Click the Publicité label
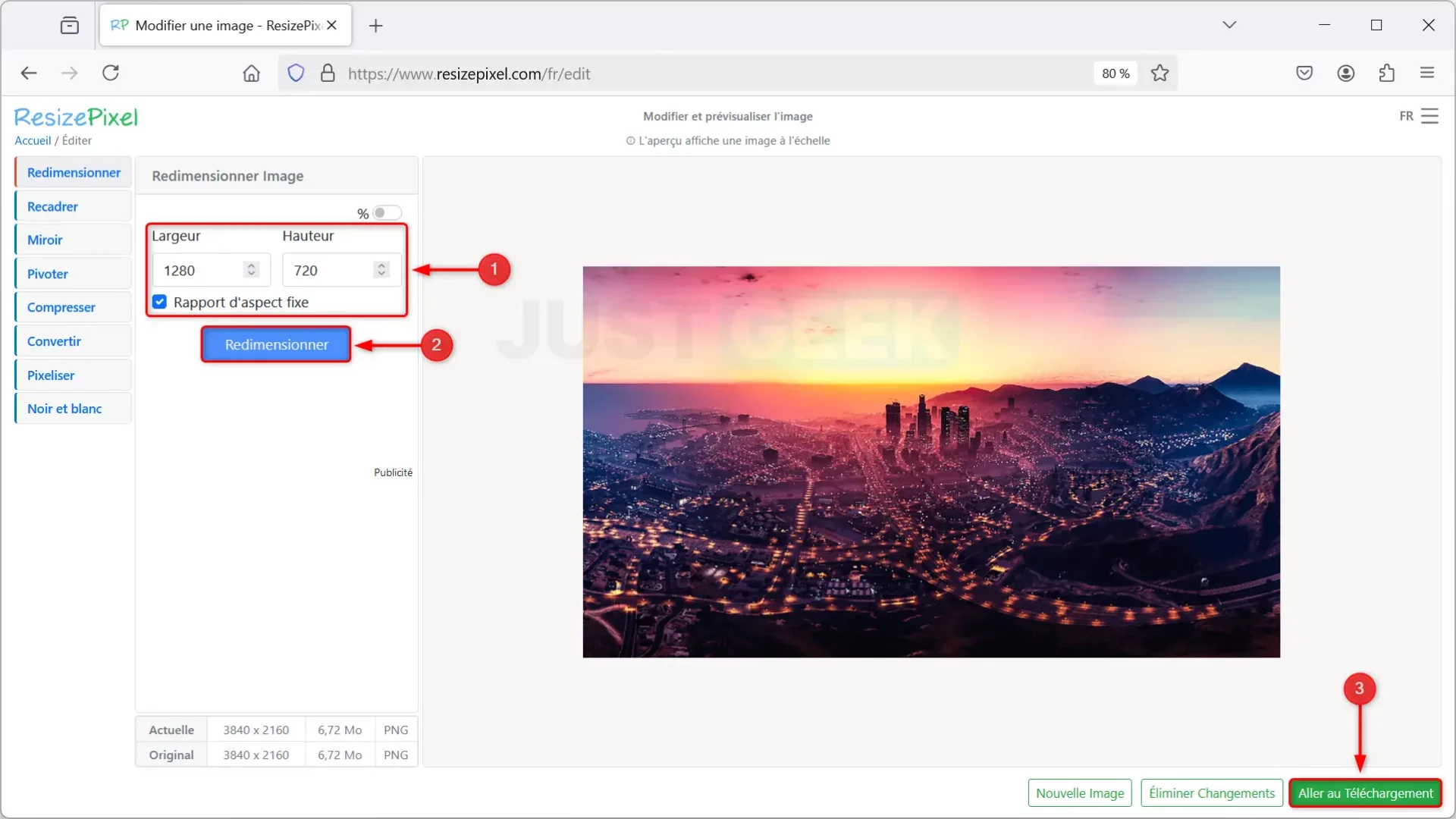 393,472
